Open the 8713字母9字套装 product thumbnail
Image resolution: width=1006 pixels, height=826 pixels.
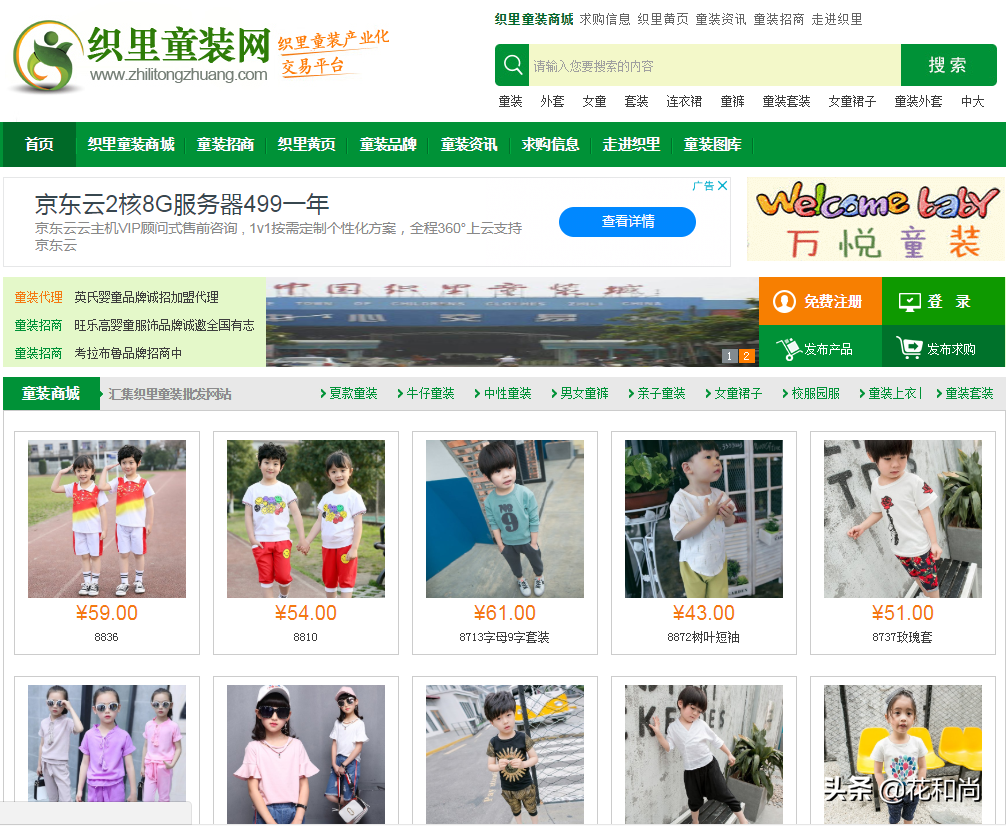[504, 519]
